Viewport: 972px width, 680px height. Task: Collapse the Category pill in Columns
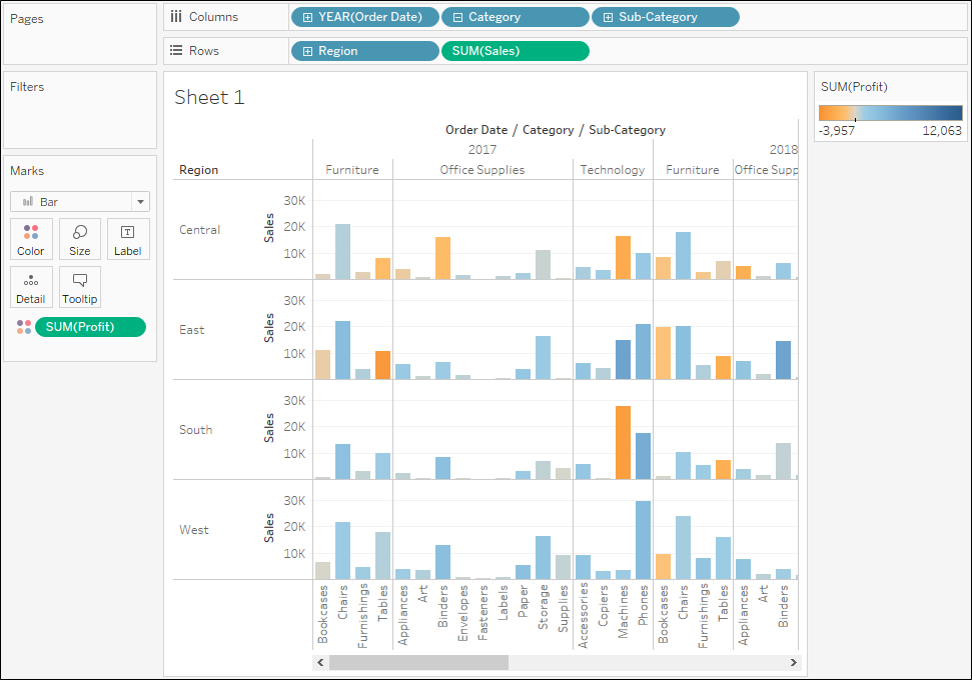[x=457, y=17]
